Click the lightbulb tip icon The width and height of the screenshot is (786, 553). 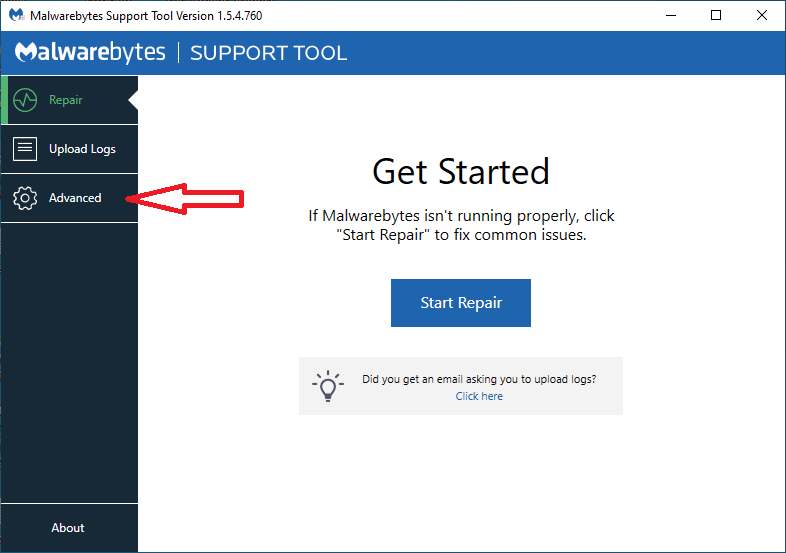click(328, 386)
